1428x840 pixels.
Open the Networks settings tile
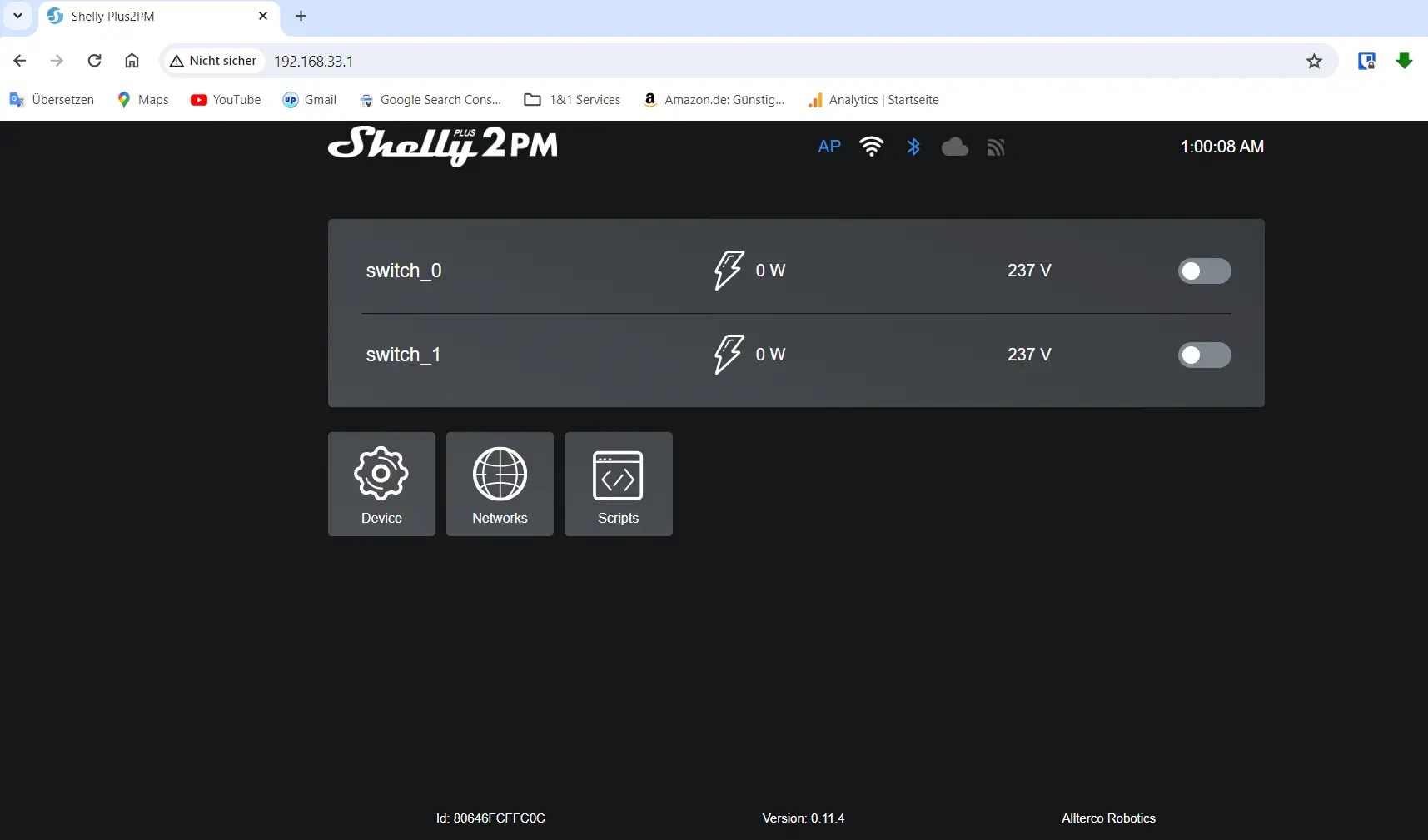(x=500, y=484)
